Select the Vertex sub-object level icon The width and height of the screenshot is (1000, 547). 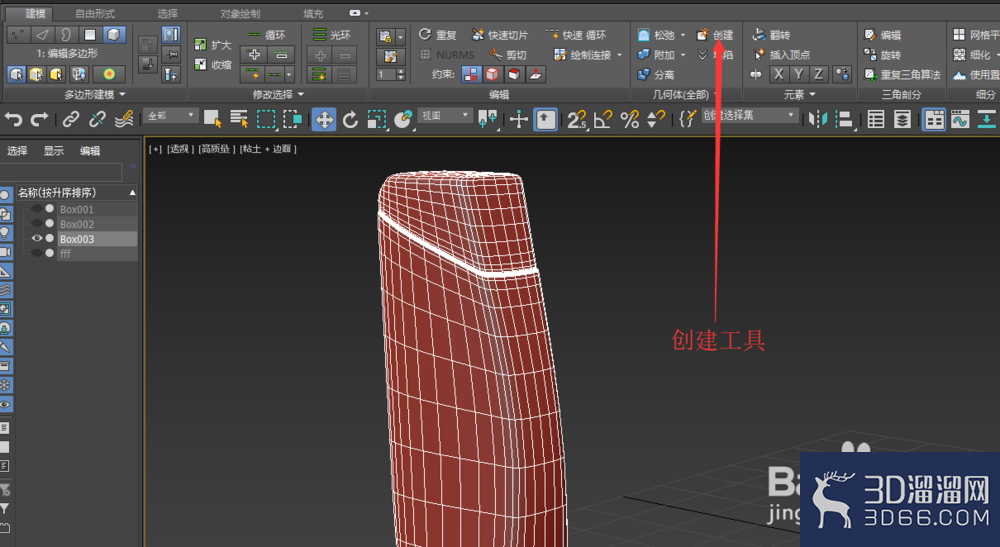18,34
